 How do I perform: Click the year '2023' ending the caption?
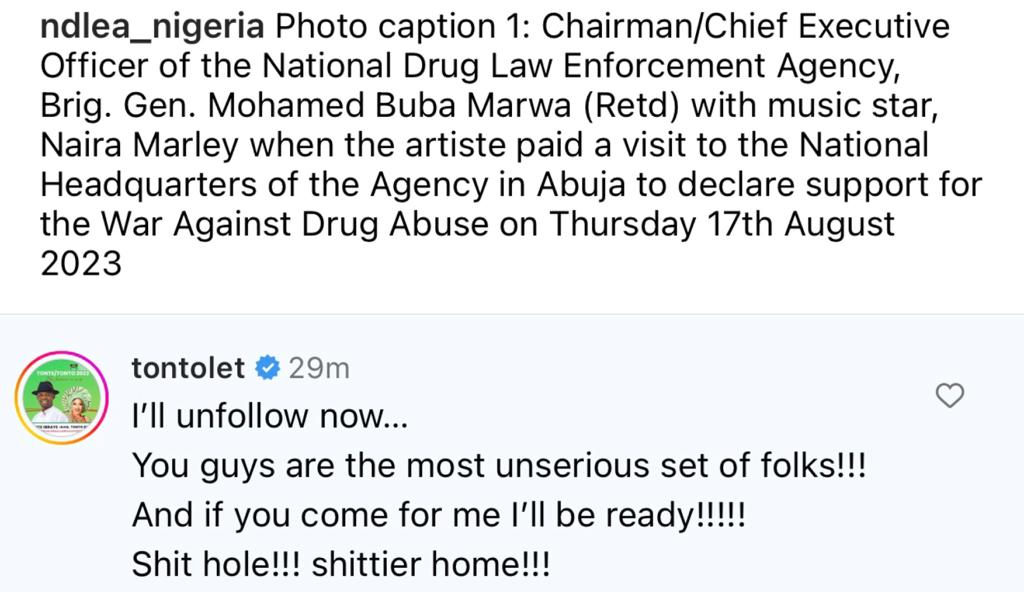(80, 263)
